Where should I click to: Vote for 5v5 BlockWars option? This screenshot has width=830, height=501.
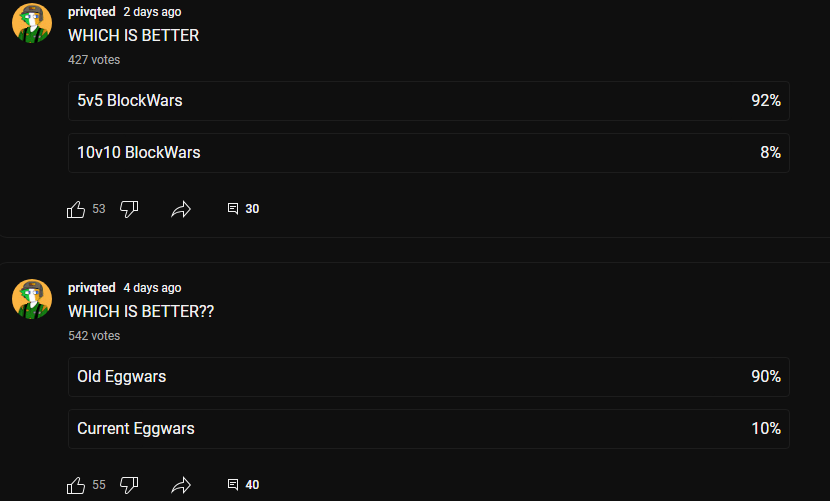[x=429, y=101]
